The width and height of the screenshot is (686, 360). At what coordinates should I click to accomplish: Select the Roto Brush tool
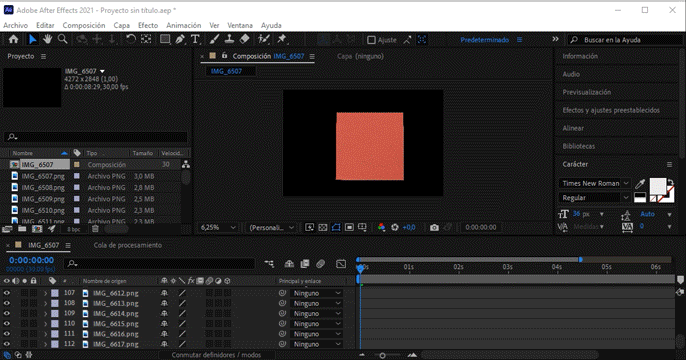click(263, 39)
